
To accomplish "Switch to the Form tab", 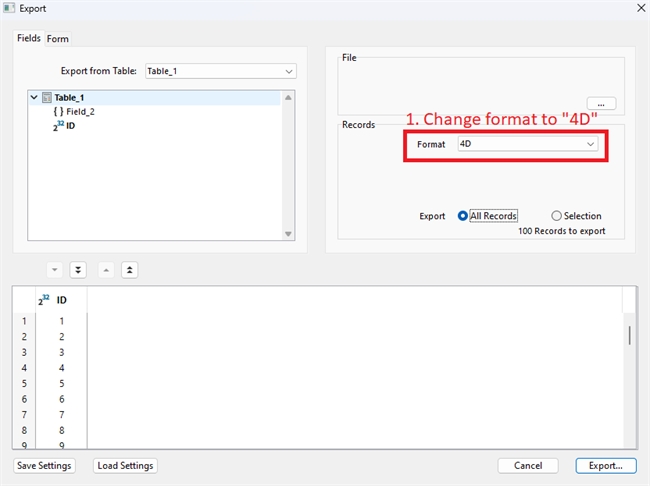I will [58, 39].
